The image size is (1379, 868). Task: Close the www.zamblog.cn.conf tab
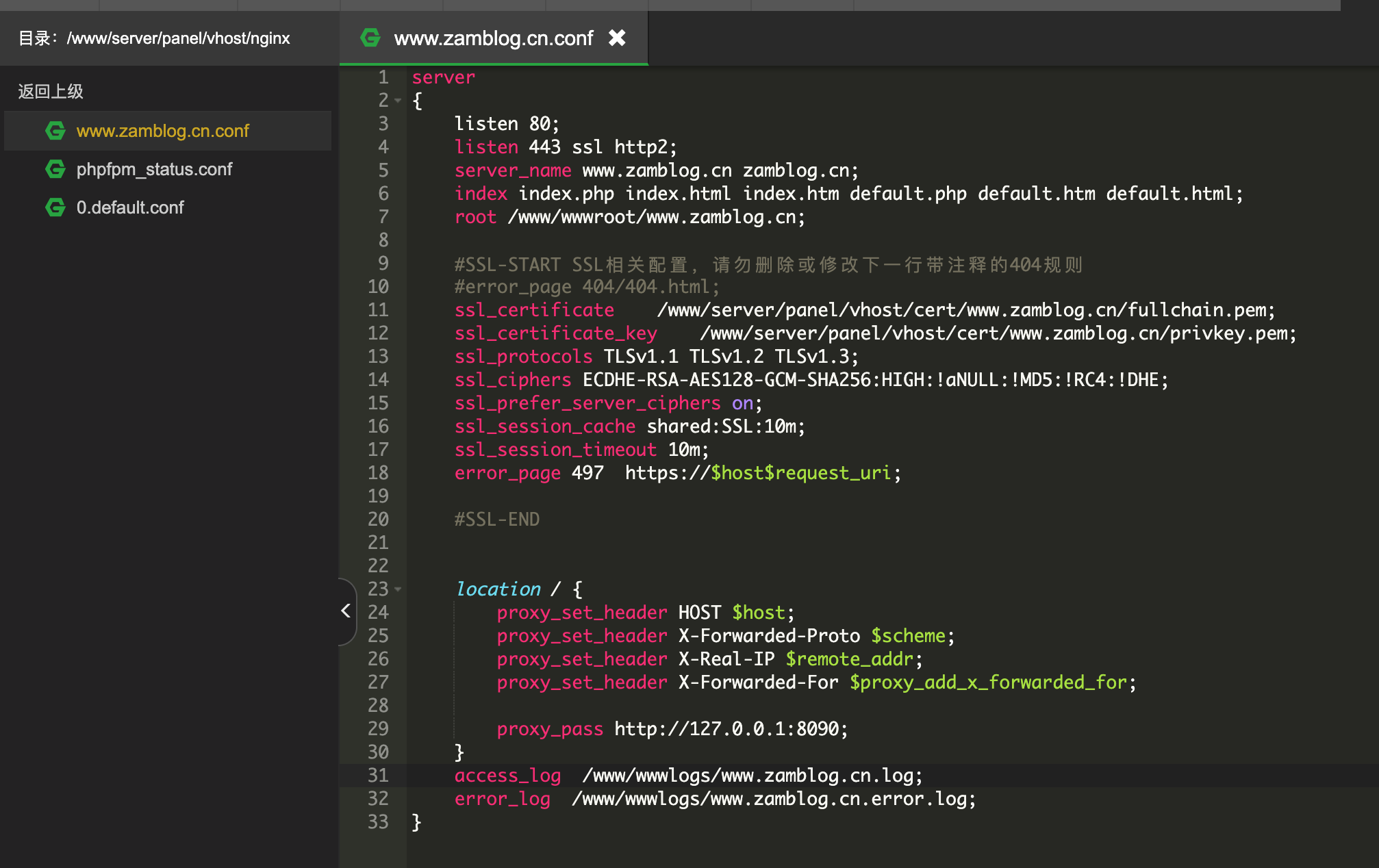(617, 38)
